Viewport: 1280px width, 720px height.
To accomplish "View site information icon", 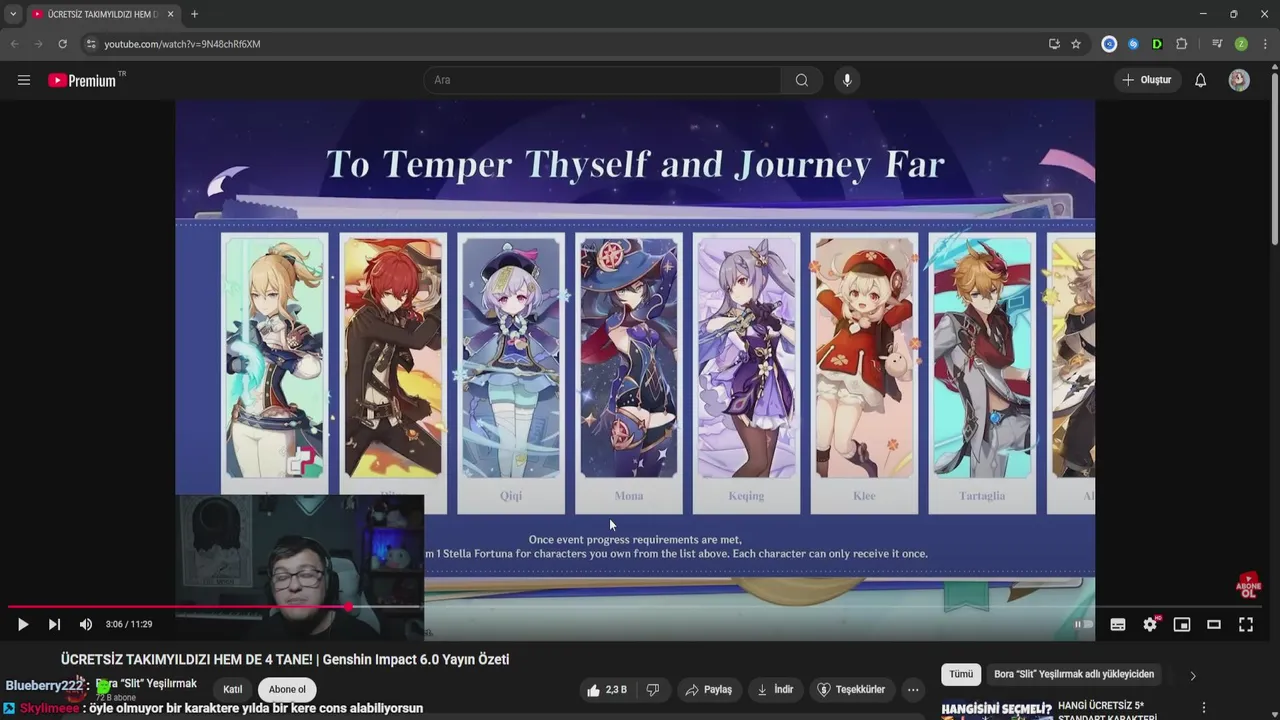I will [90, 44].
